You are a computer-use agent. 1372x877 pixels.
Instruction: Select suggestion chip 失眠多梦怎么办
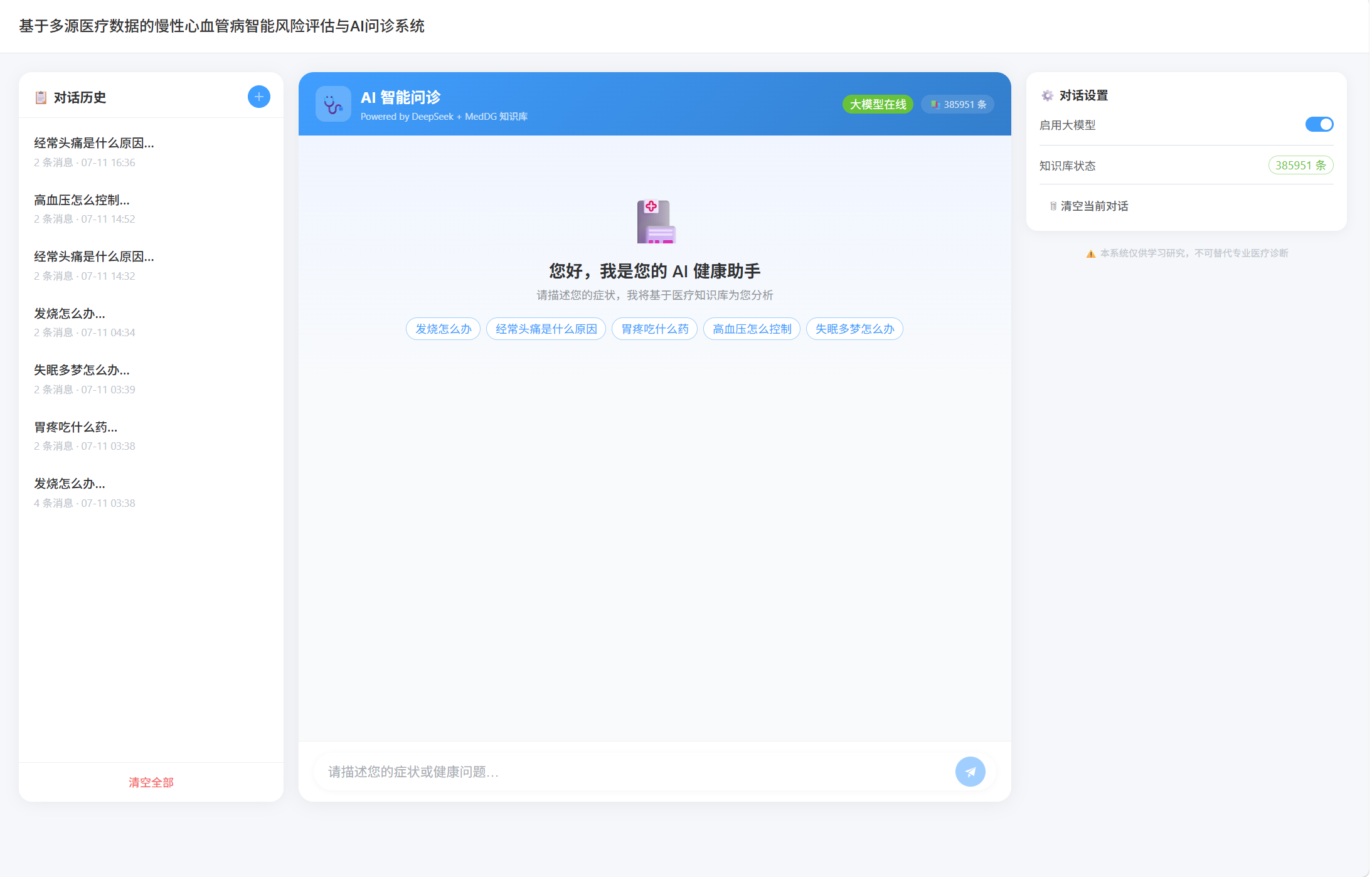854,329
